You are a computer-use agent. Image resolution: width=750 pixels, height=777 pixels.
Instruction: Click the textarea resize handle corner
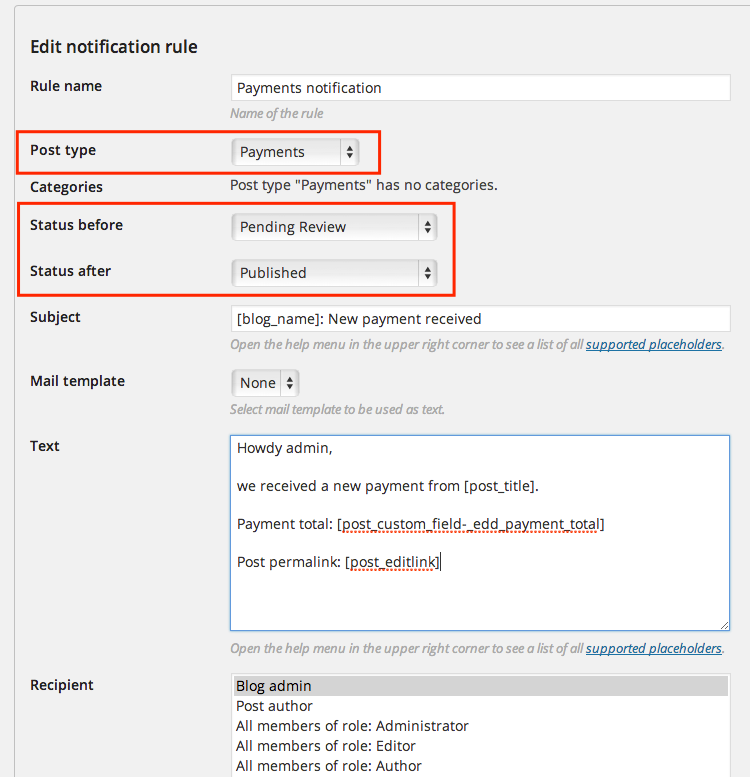click(x=724, y=625)
